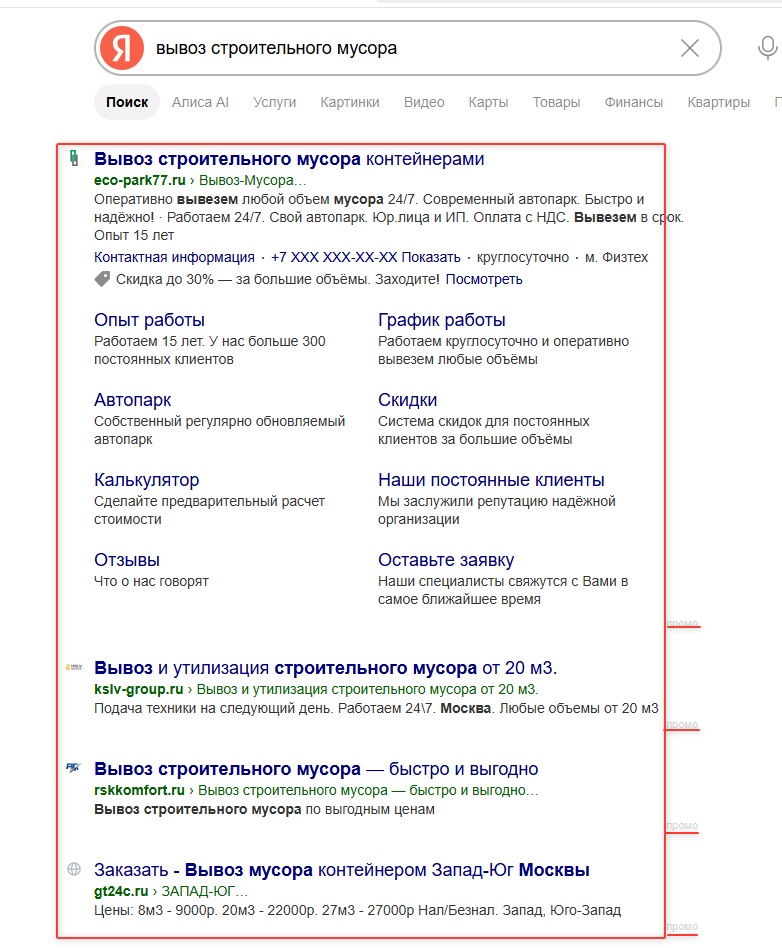Click Посмотреть discount link

tap(484, 279)
